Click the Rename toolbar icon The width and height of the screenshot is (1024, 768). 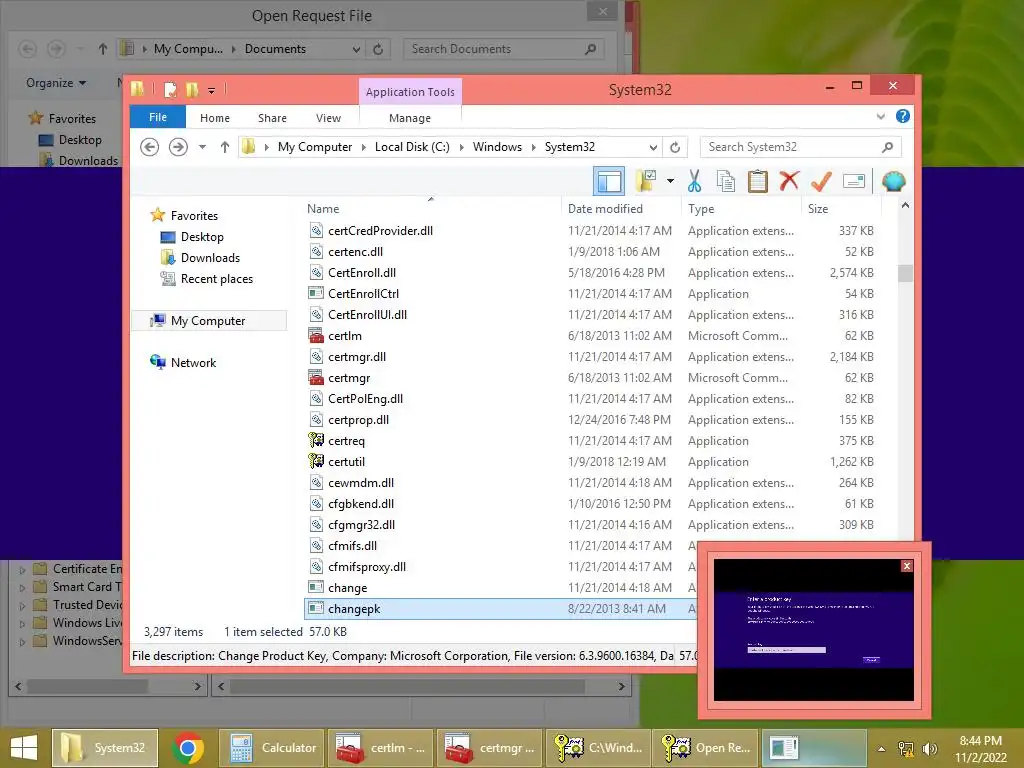[854, 181]
